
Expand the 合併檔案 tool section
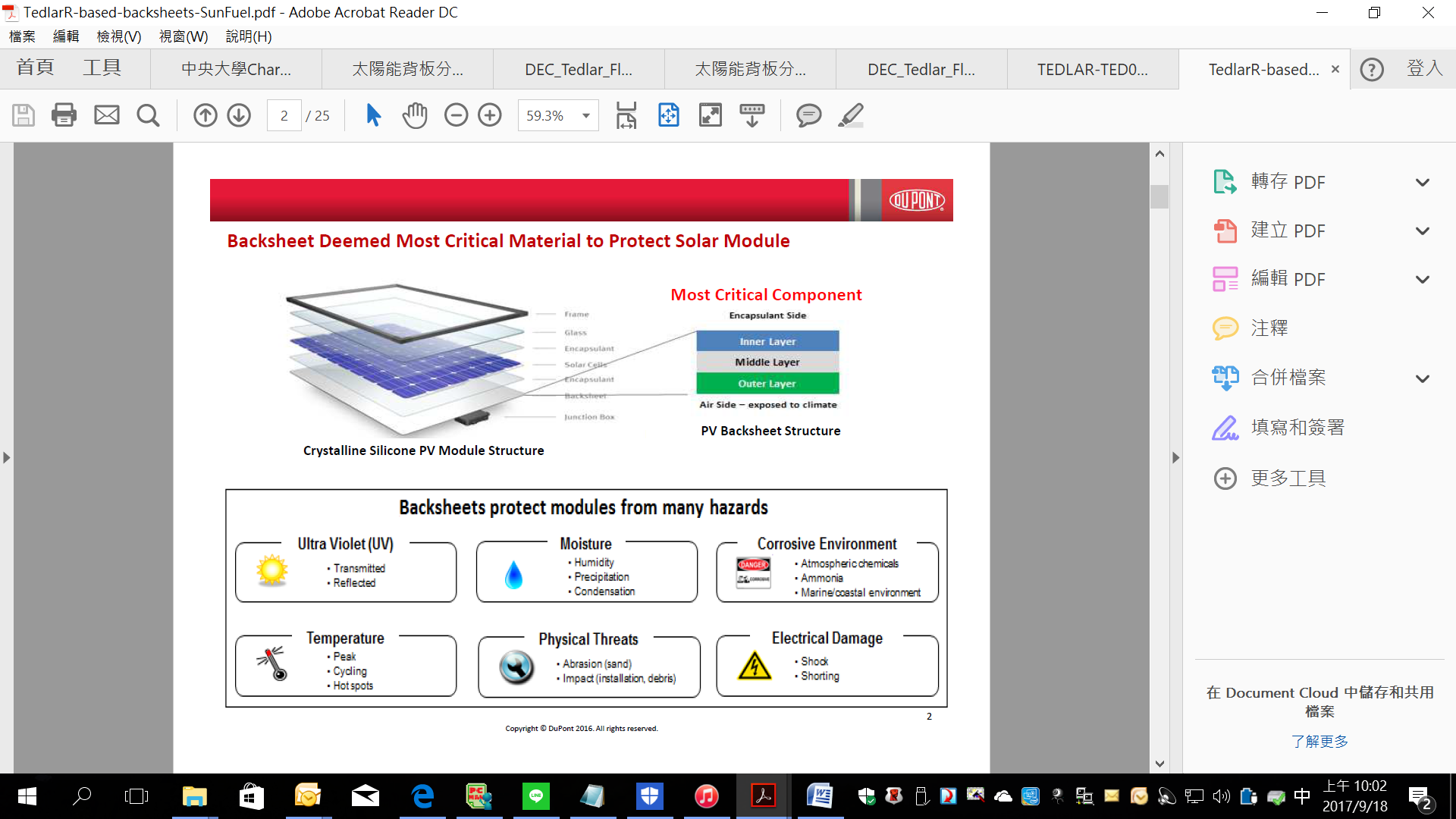1422,378
